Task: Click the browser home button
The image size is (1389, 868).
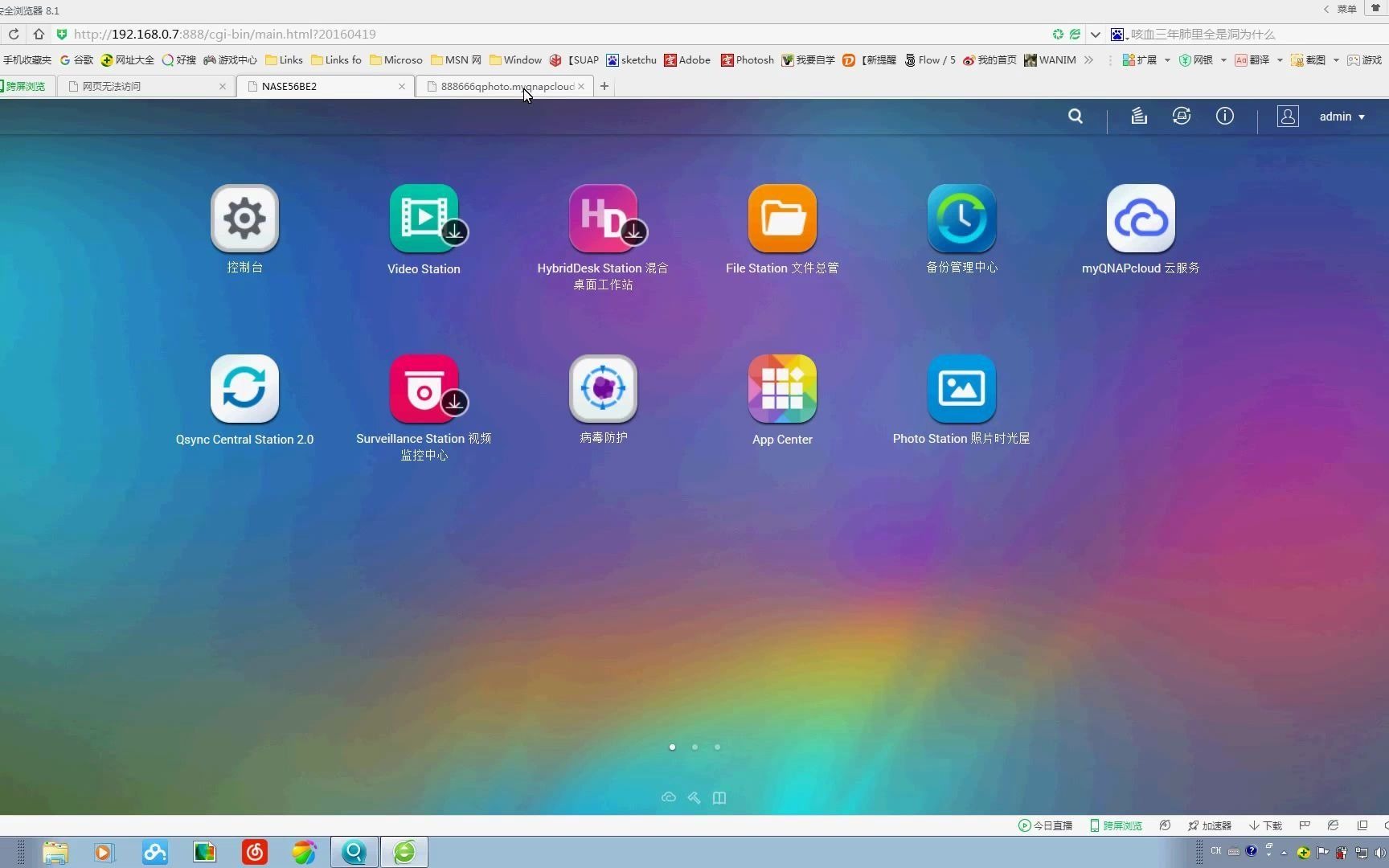Action: pos(39,34)
